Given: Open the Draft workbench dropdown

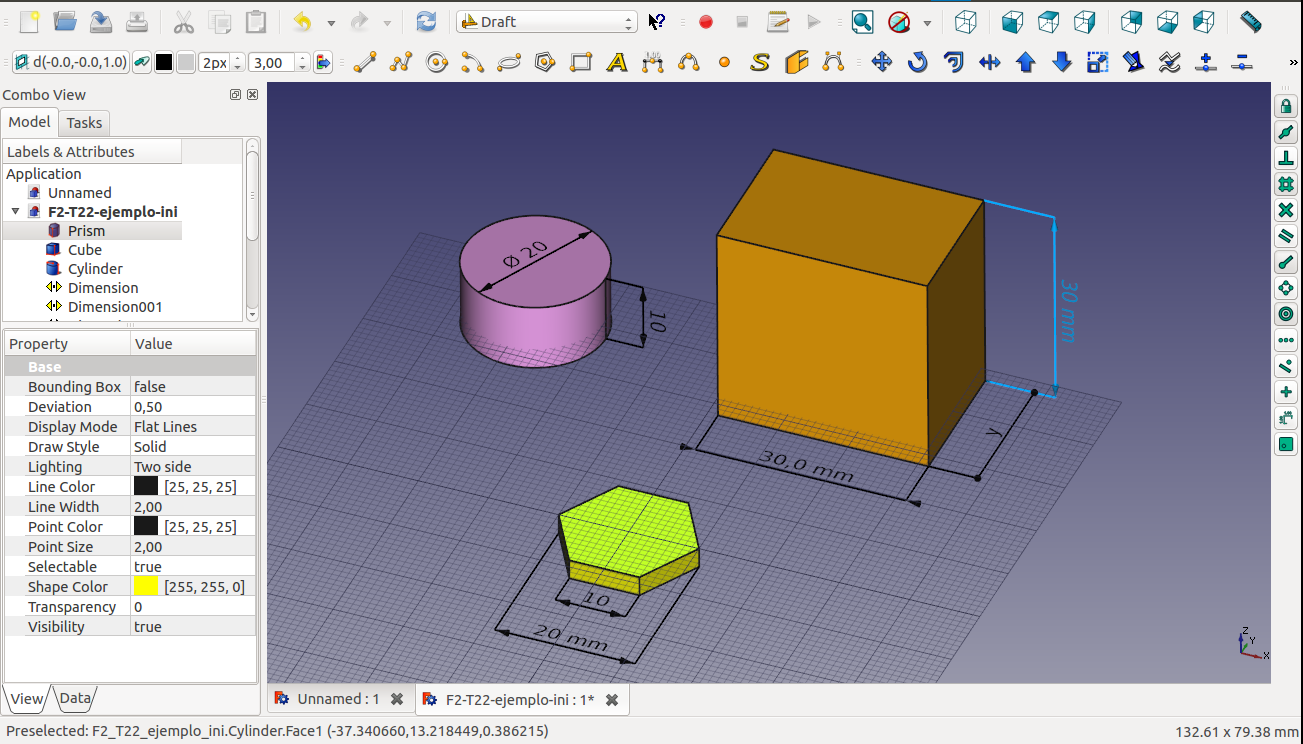Looking at the screenshot, I should (546, 22).
